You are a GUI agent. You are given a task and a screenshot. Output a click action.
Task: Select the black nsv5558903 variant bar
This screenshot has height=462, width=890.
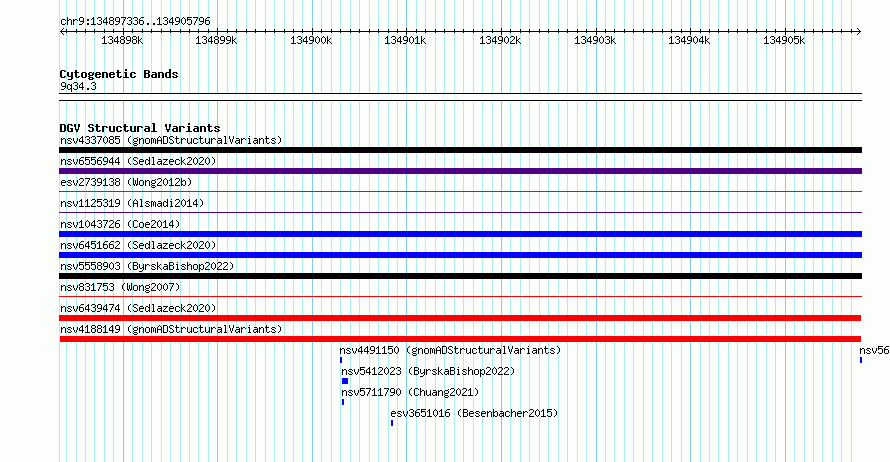[x=460, y=276]
